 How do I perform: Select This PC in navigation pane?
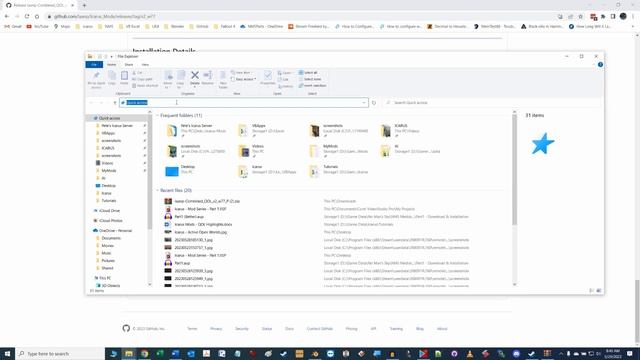(x=105, y=278)
